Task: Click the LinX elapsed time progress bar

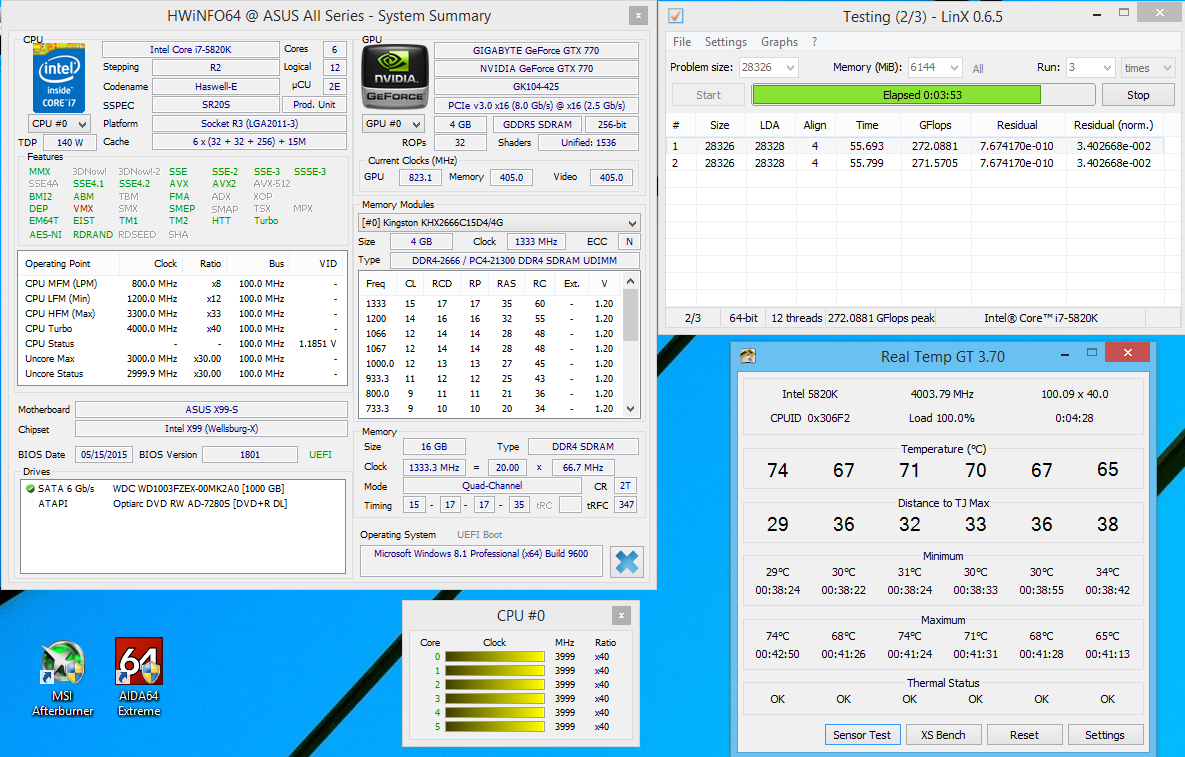Action: (x=923, y=94)
